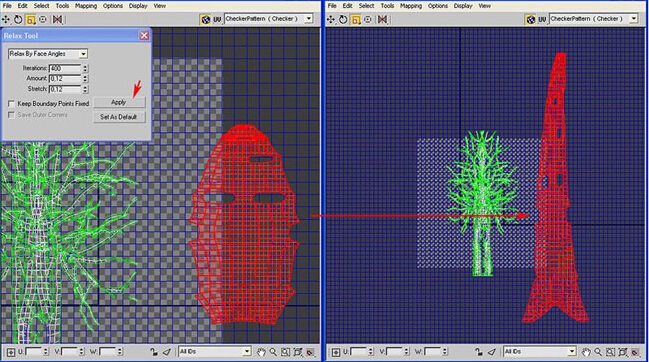Select the Rotate tool in the left editor toolbar

pyautogui.click(x=18, y=19)
